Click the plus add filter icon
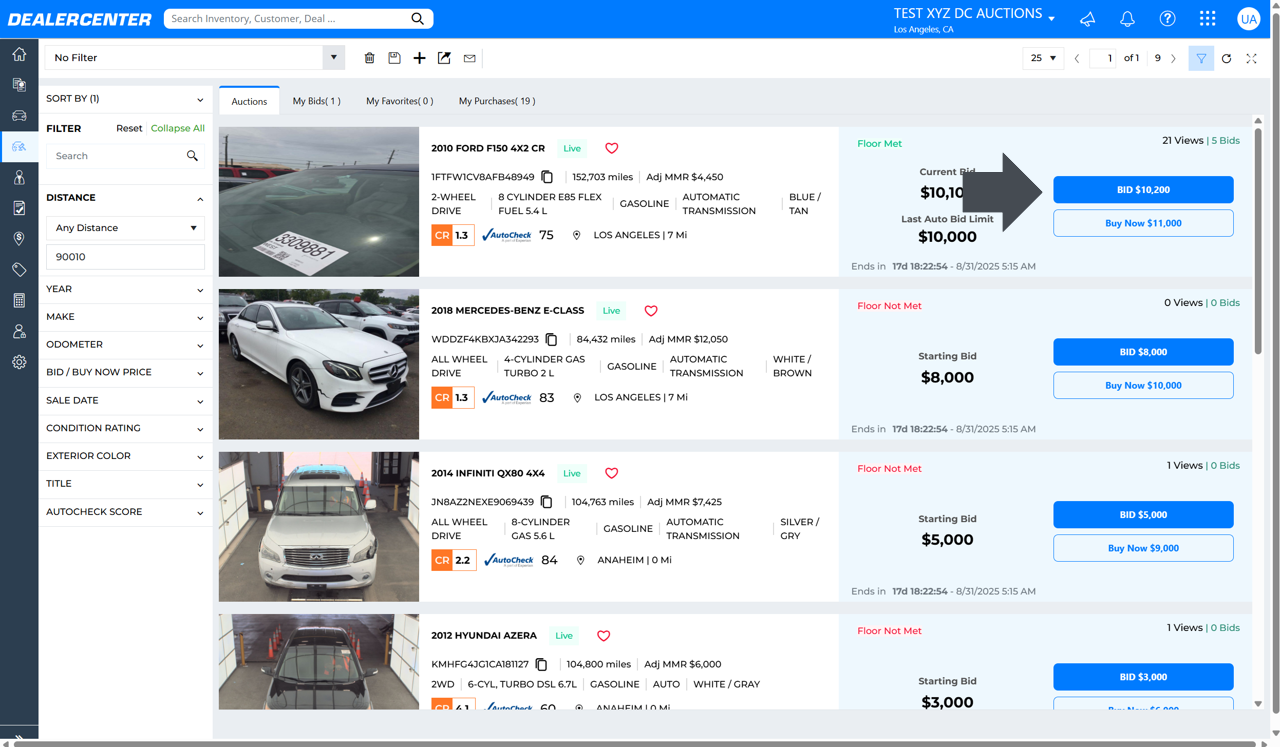 pos(419,58)
